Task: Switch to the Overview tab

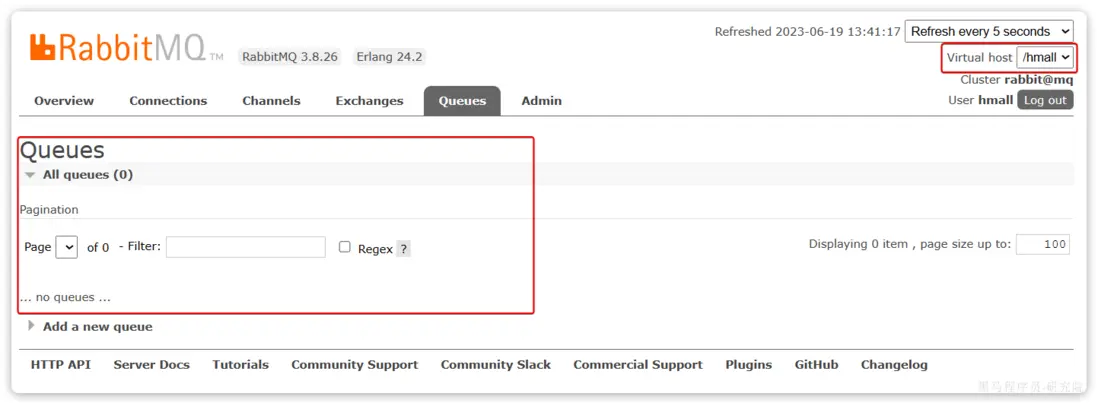Action: [64, 101]
